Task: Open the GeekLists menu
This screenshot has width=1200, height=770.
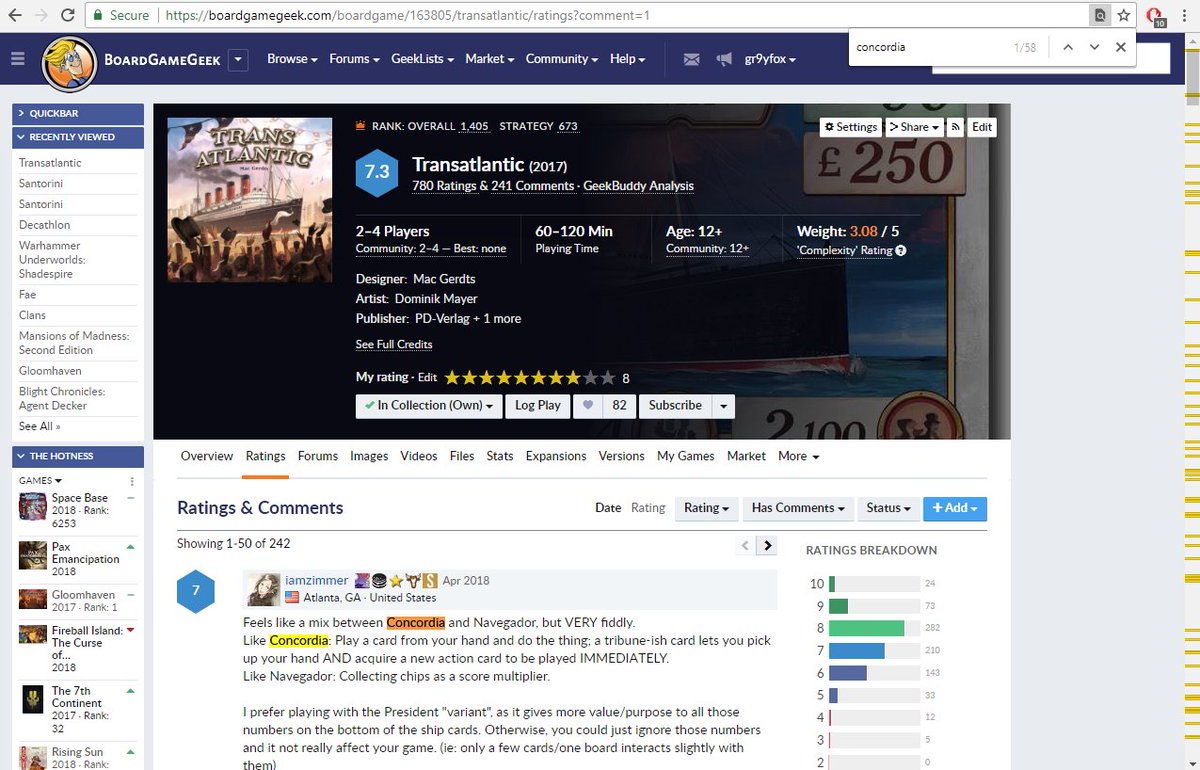Action: point(422,59)
